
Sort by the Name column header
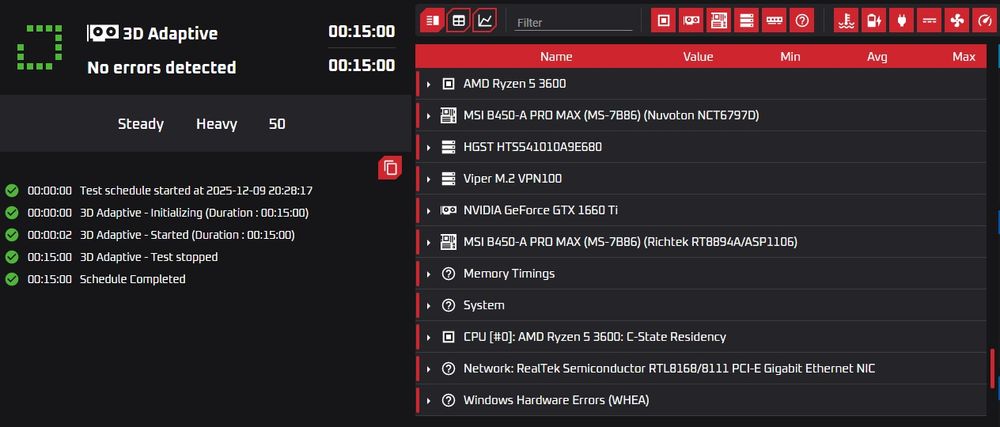556,57
